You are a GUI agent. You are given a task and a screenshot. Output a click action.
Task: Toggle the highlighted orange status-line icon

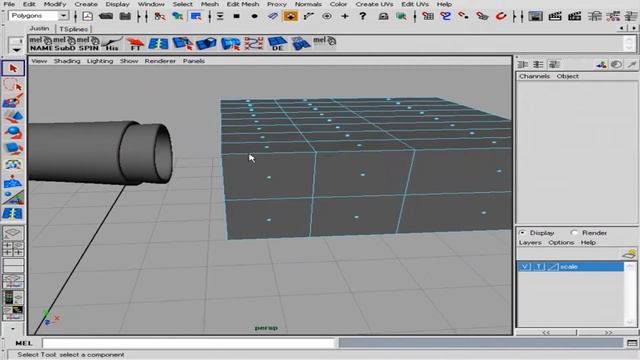point(291,16)
